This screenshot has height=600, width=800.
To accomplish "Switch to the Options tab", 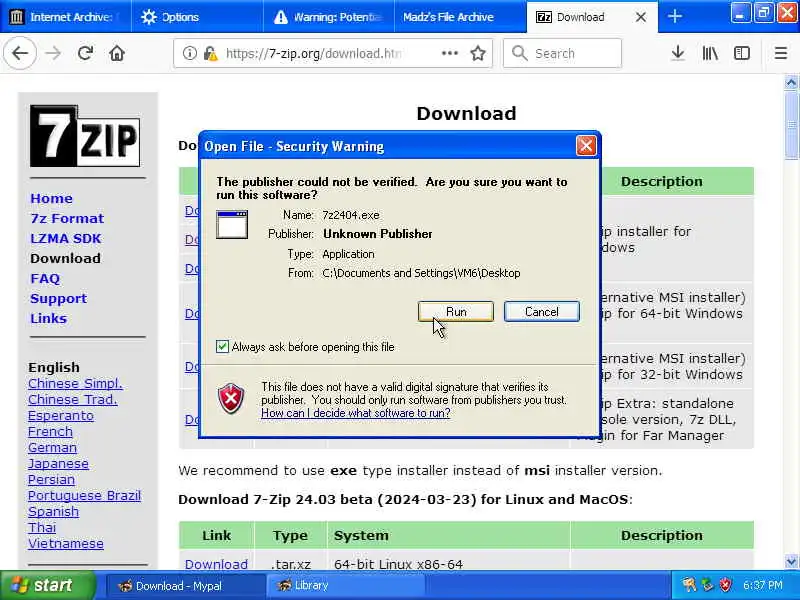I will pyautogui.click(x=197, y=17).
